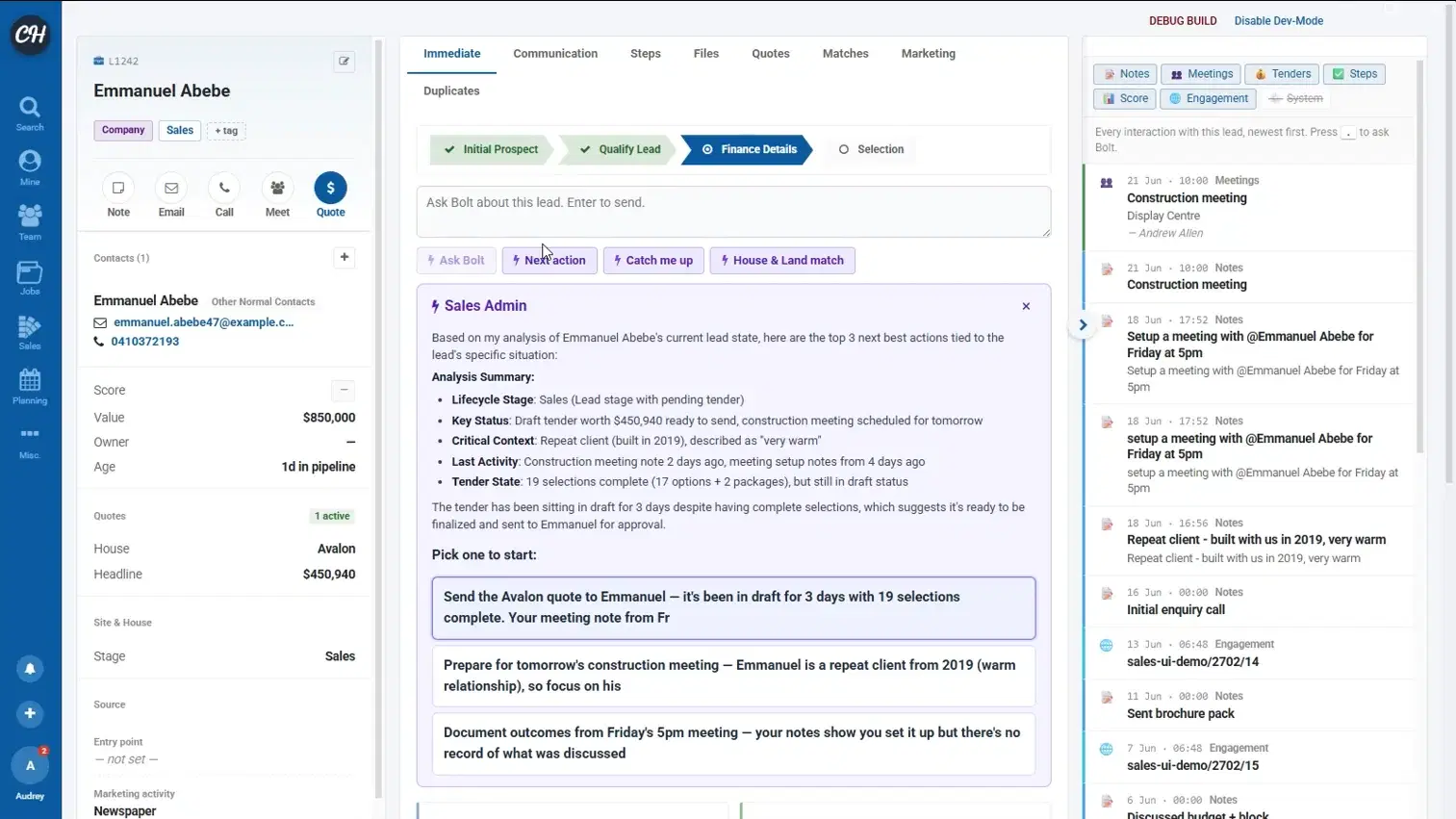Click the Sales tag

[x=179, y=131]
